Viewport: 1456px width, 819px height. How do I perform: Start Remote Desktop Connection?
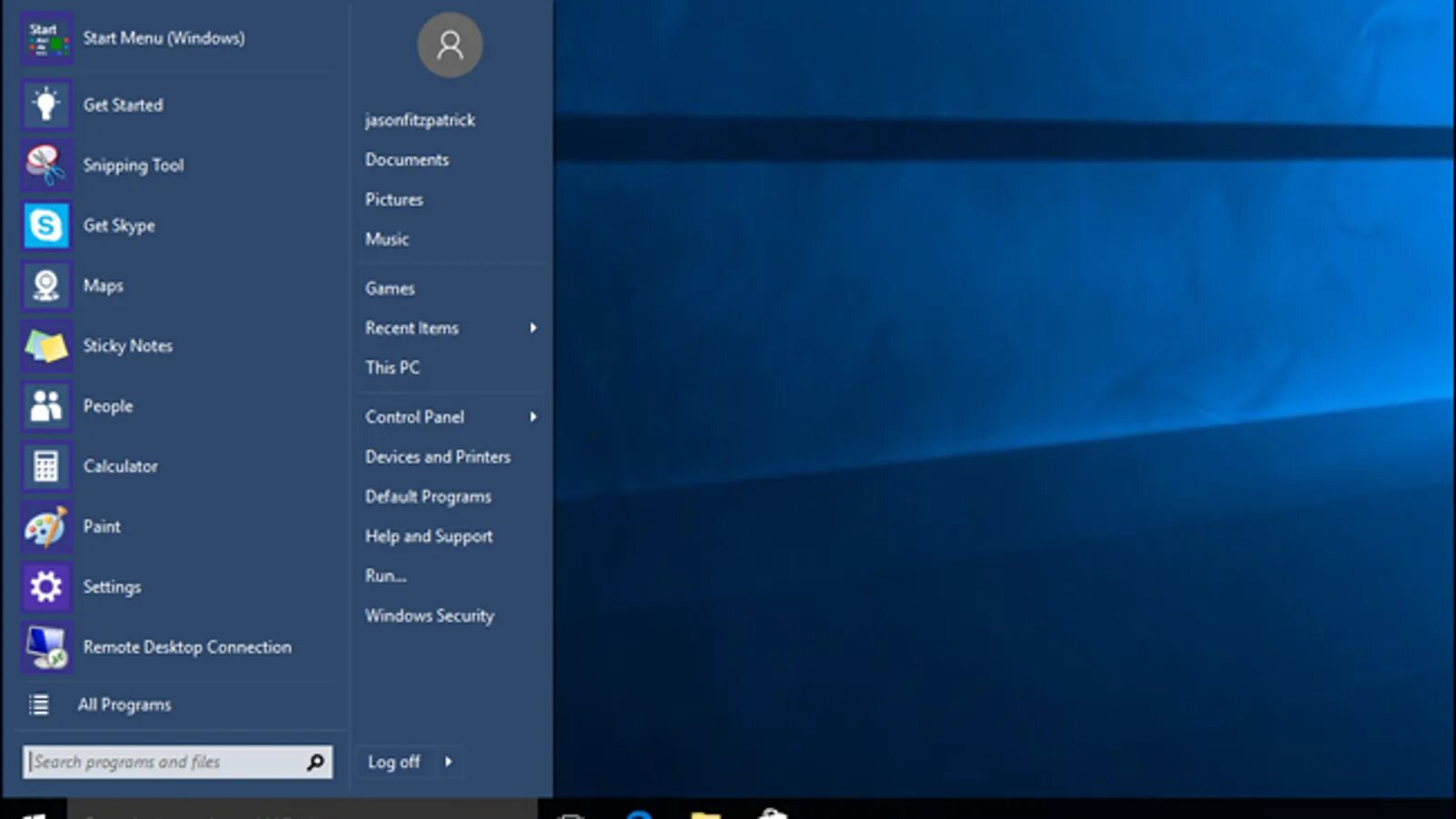(x=177, y=647)
